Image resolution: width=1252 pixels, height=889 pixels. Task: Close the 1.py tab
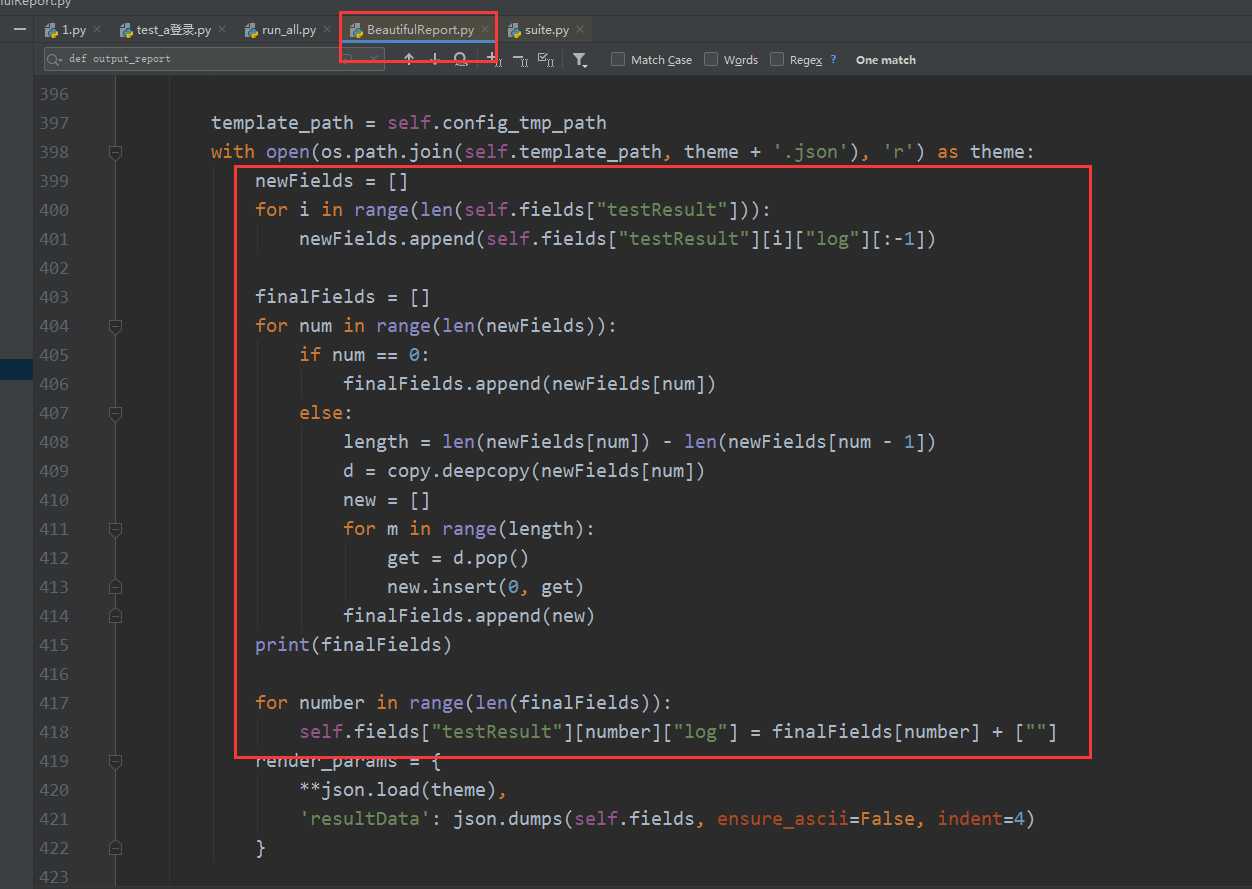click(97, 29)
